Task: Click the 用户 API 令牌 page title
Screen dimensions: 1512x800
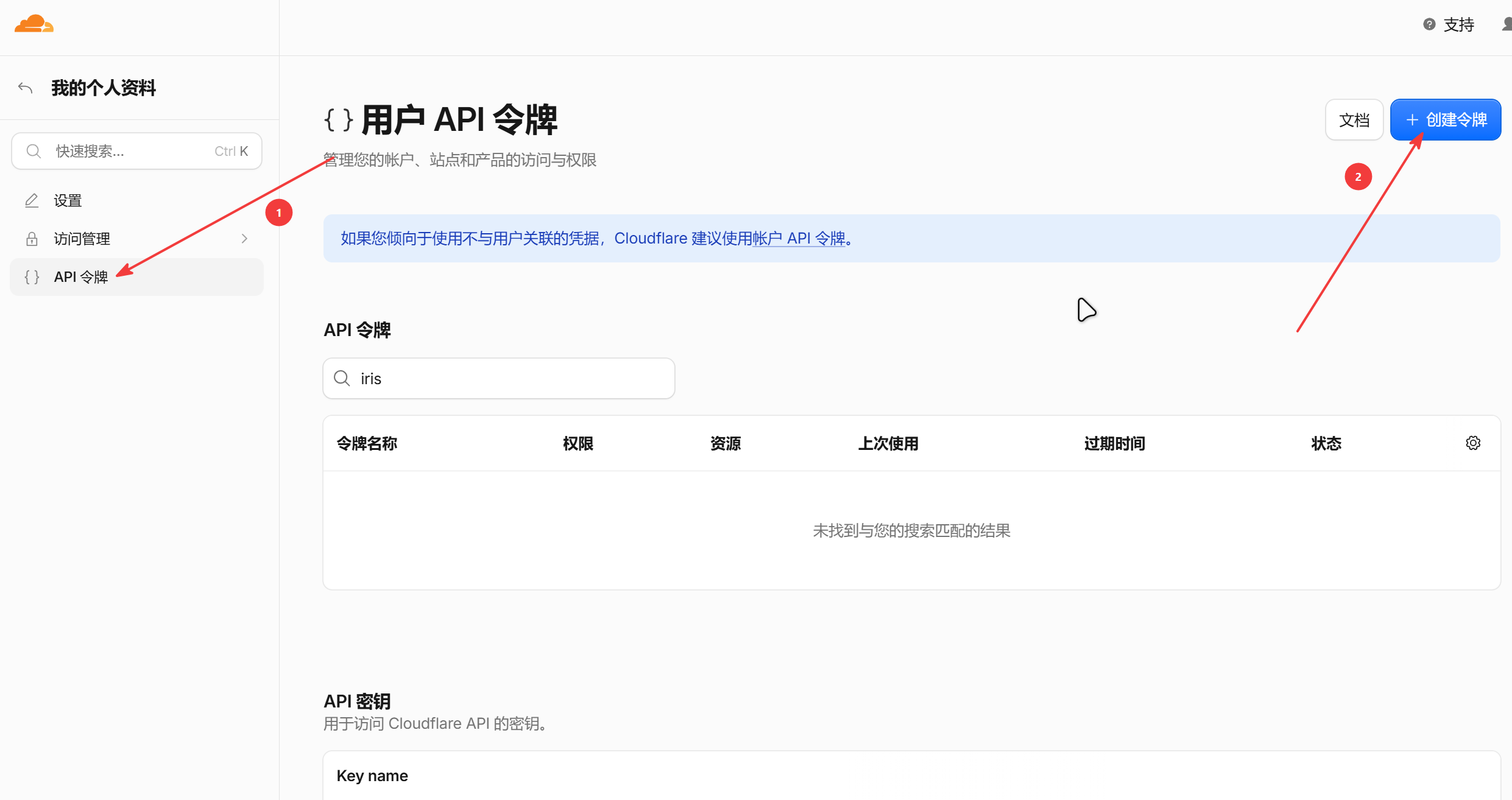Action: pos(459,119)
